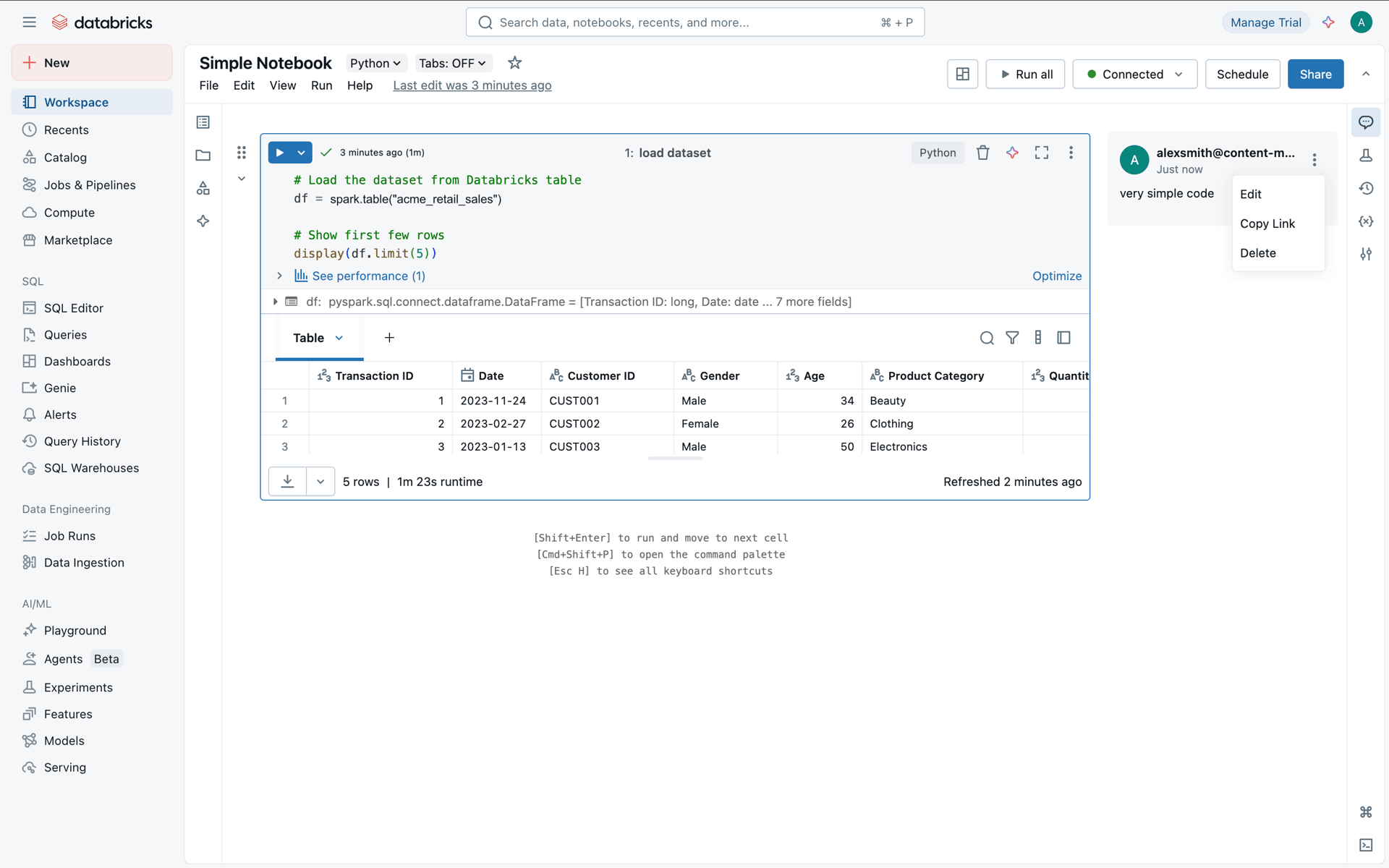1389x868 pixels.
Task: Open the download options dropdown arrow
Action: pyautogui.click(x=320, y=482)
